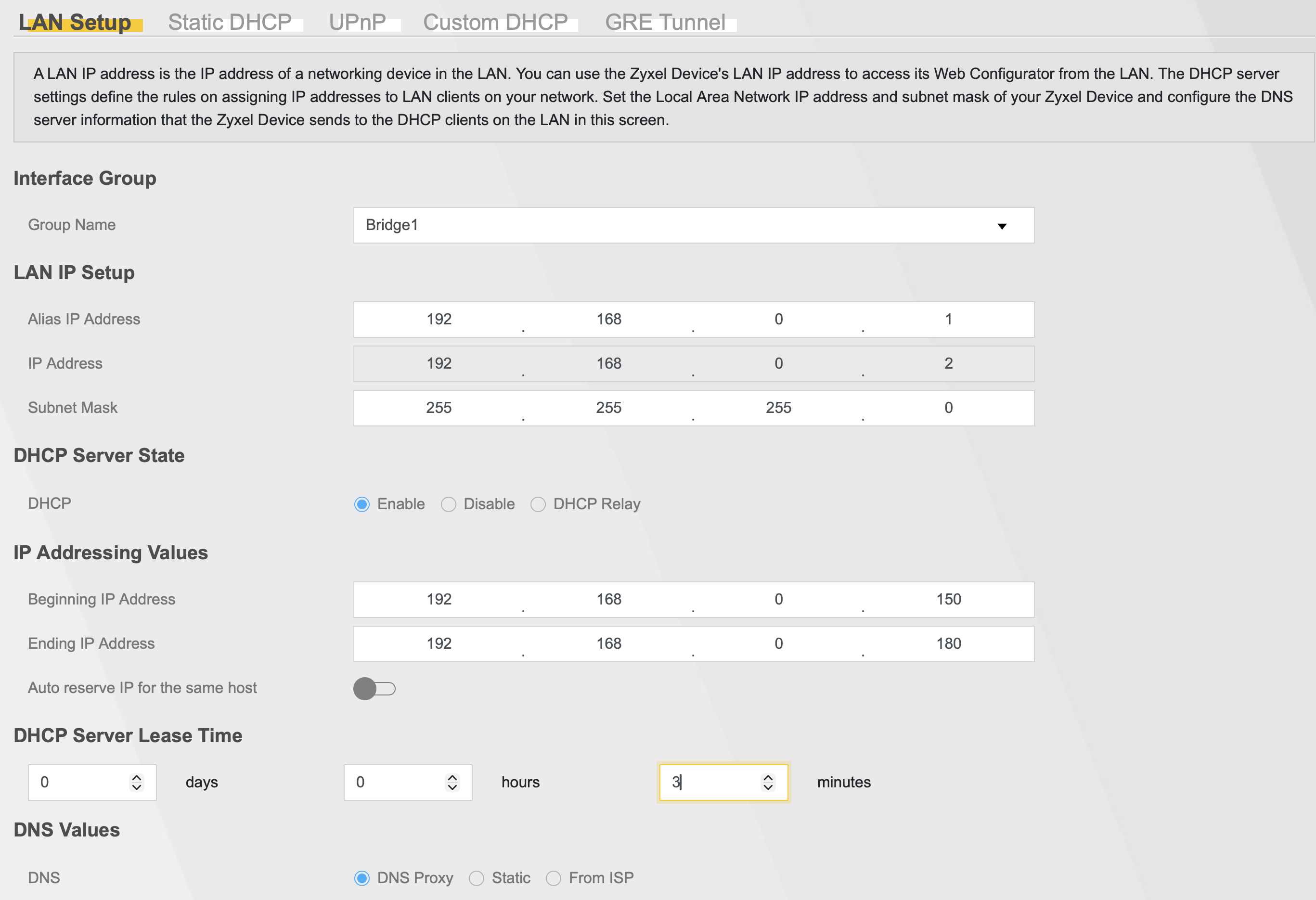Screen dimensions: 1316x900
Task: Select the DHCP Enable radio button
Action: 362,504
